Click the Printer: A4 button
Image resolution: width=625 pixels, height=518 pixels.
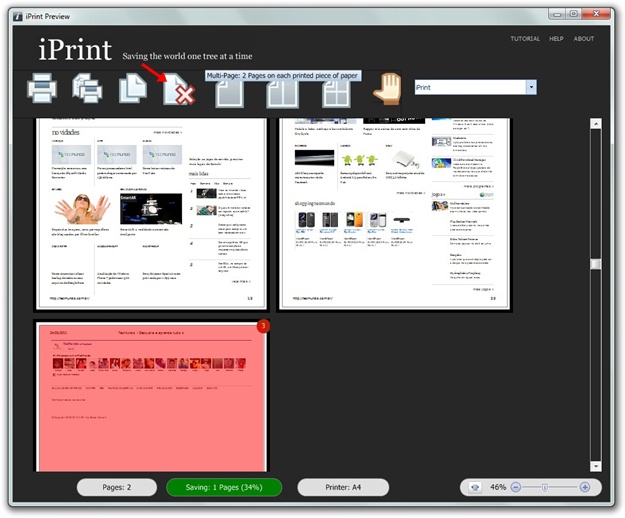343,487
